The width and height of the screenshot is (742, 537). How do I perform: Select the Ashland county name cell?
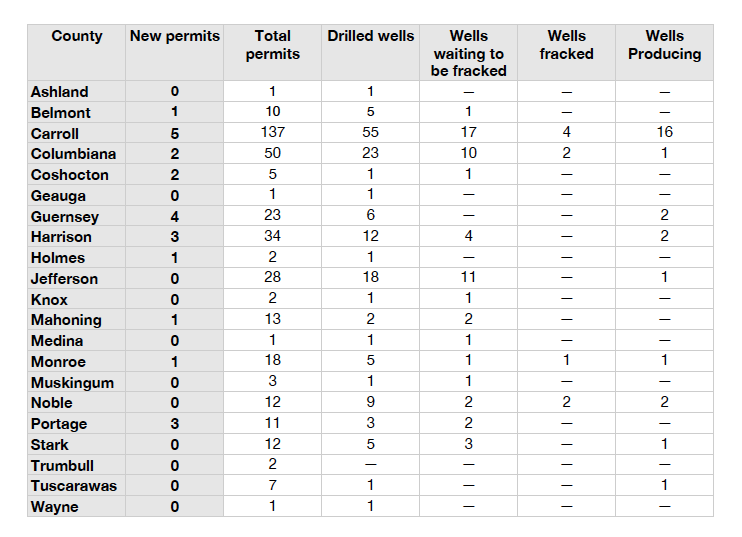(x=59, y=92)
